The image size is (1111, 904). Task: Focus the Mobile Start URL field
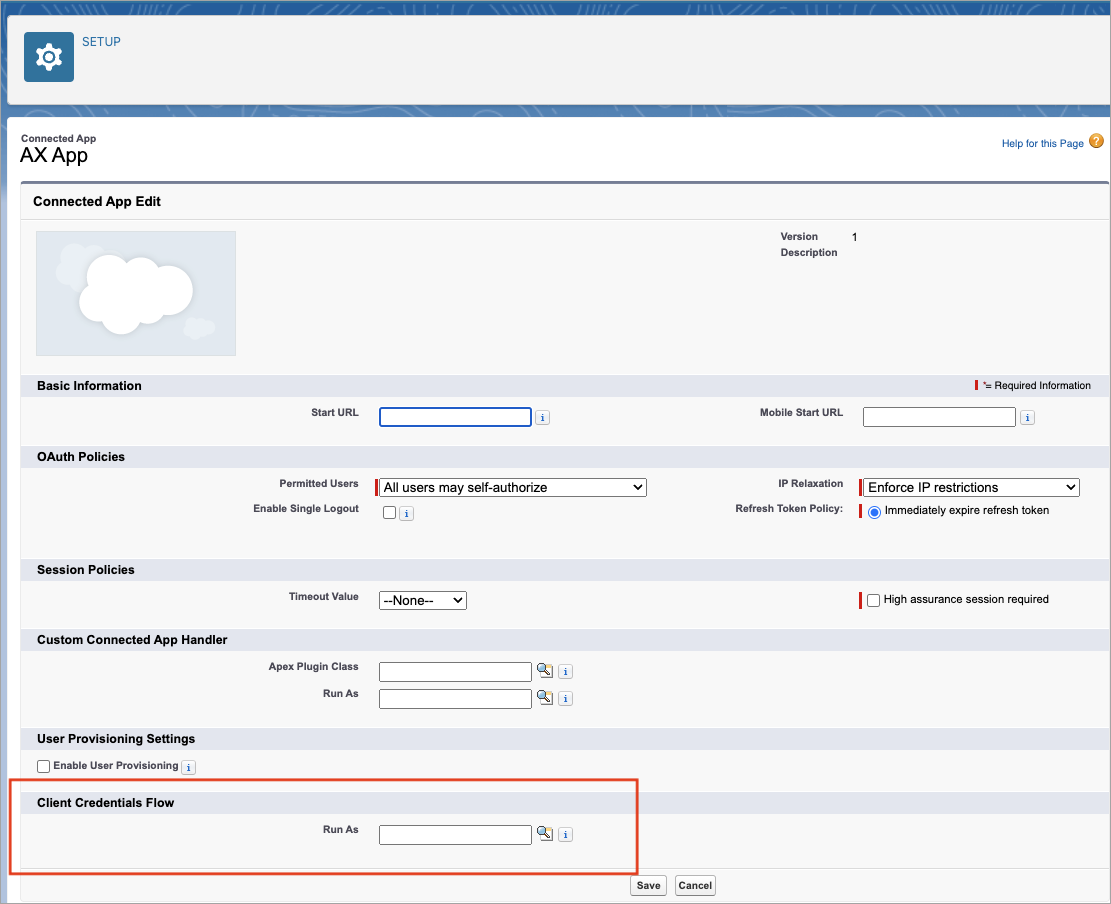(x=939, y=417)
